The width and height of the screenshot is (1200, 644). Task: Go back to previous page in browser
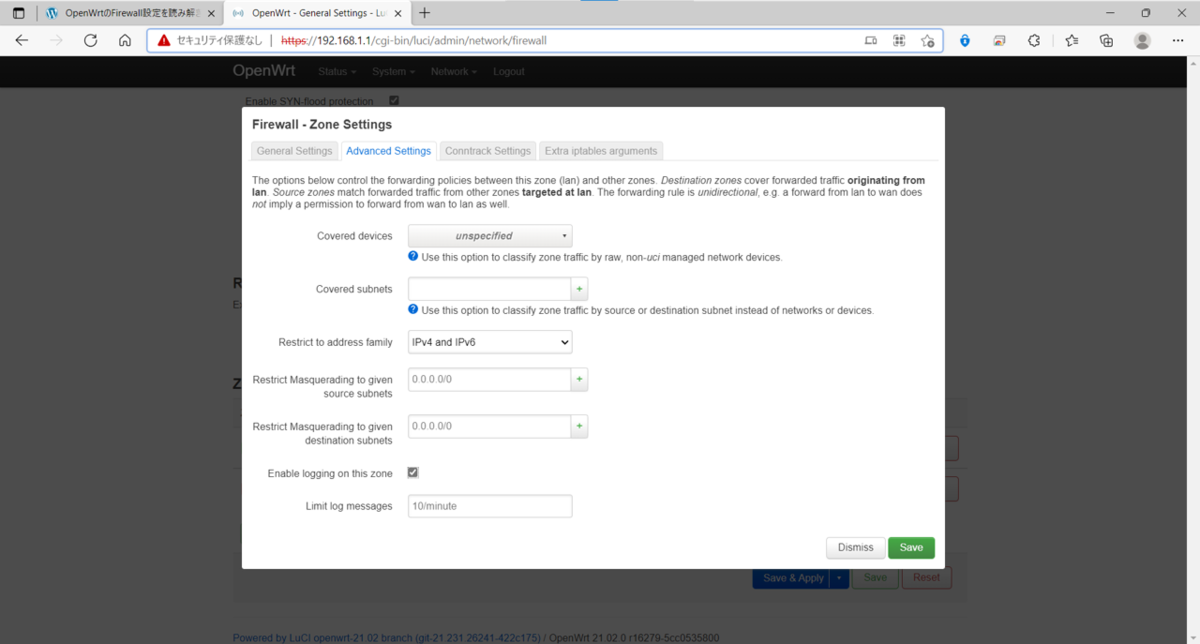22,41
